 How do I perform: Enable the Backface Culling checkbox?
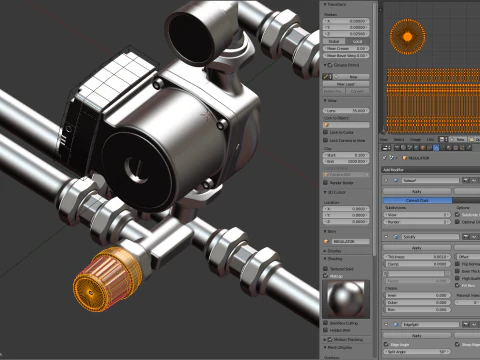pyautogui.click(x=326, y=323)
